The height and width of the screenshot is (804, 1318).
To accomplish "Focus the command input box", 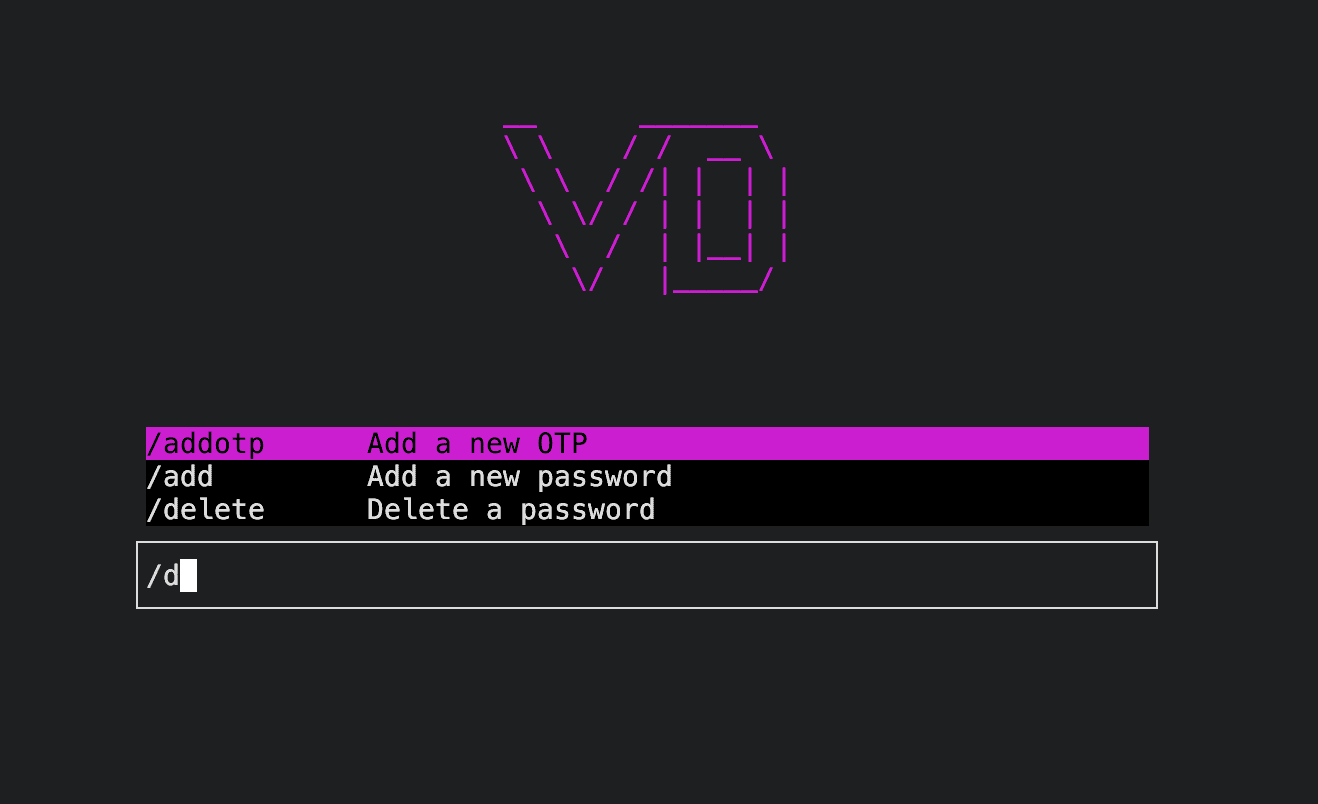I will point(647,575).
